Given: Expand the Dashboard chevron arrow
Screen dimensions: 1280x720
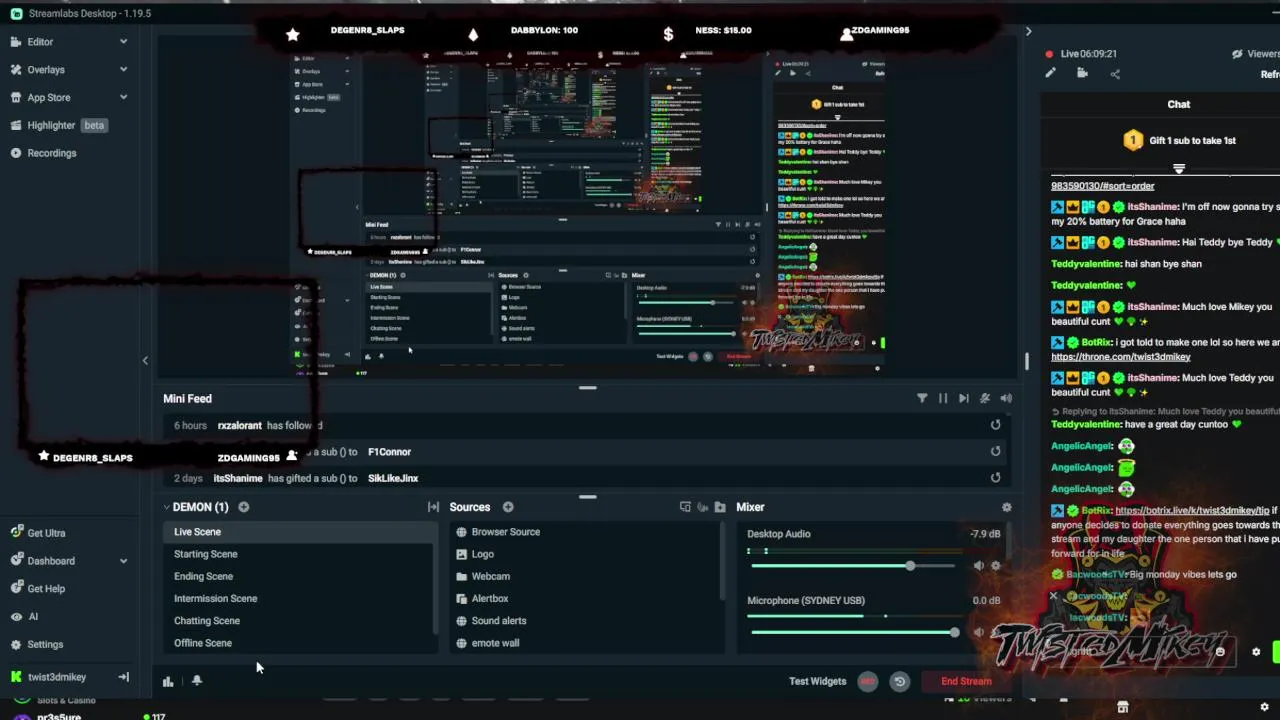Looking at the screenshot, I should click(123, 561).
